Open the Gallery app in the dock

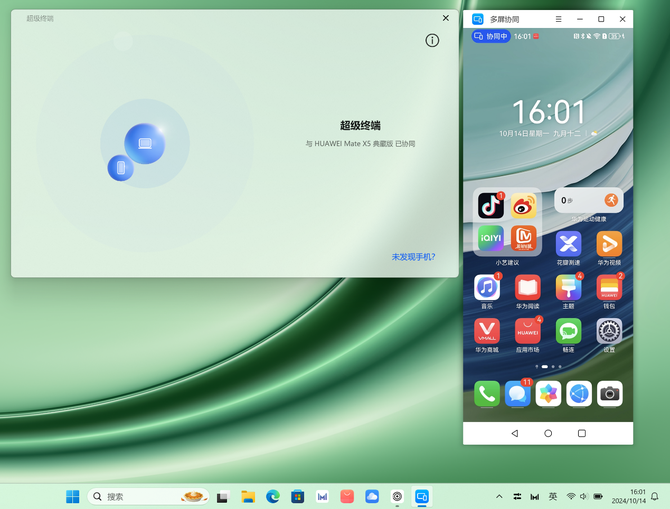pyautogui.click(x=548, y=394)
